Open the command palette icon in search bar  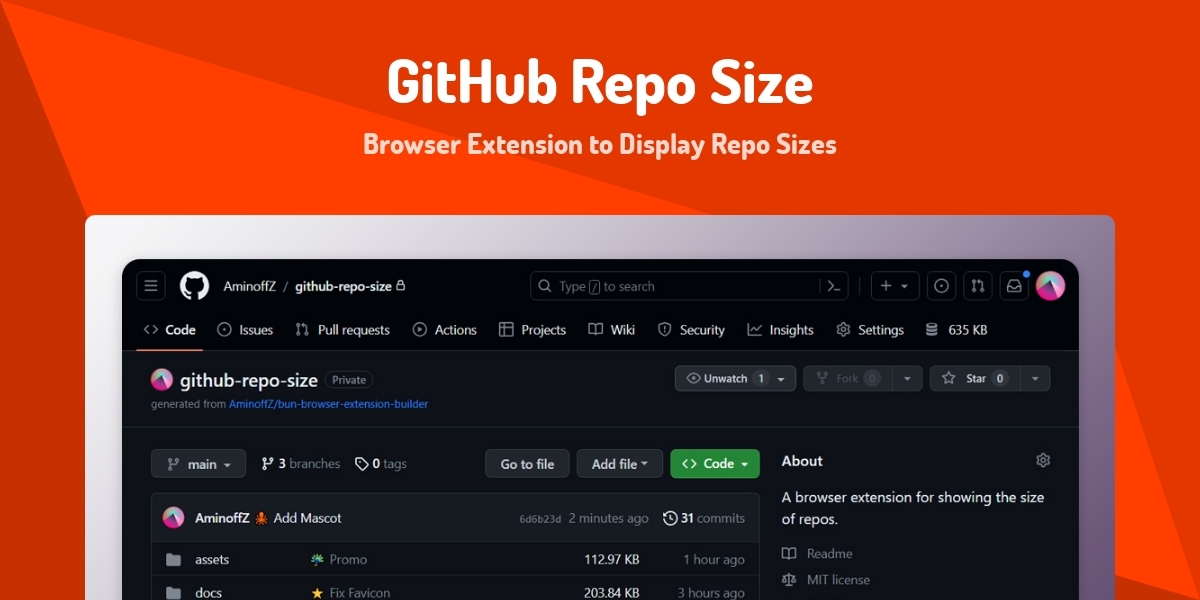click(x=833, y=286)
